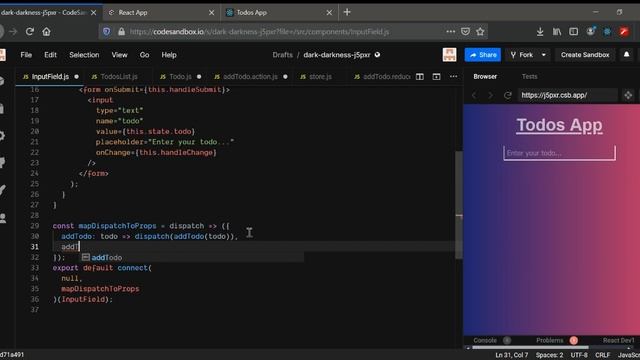Click the preview URL address field
The width and height of the screenshot is (640, 360).
pyautogui.click(x=567, y=95)
